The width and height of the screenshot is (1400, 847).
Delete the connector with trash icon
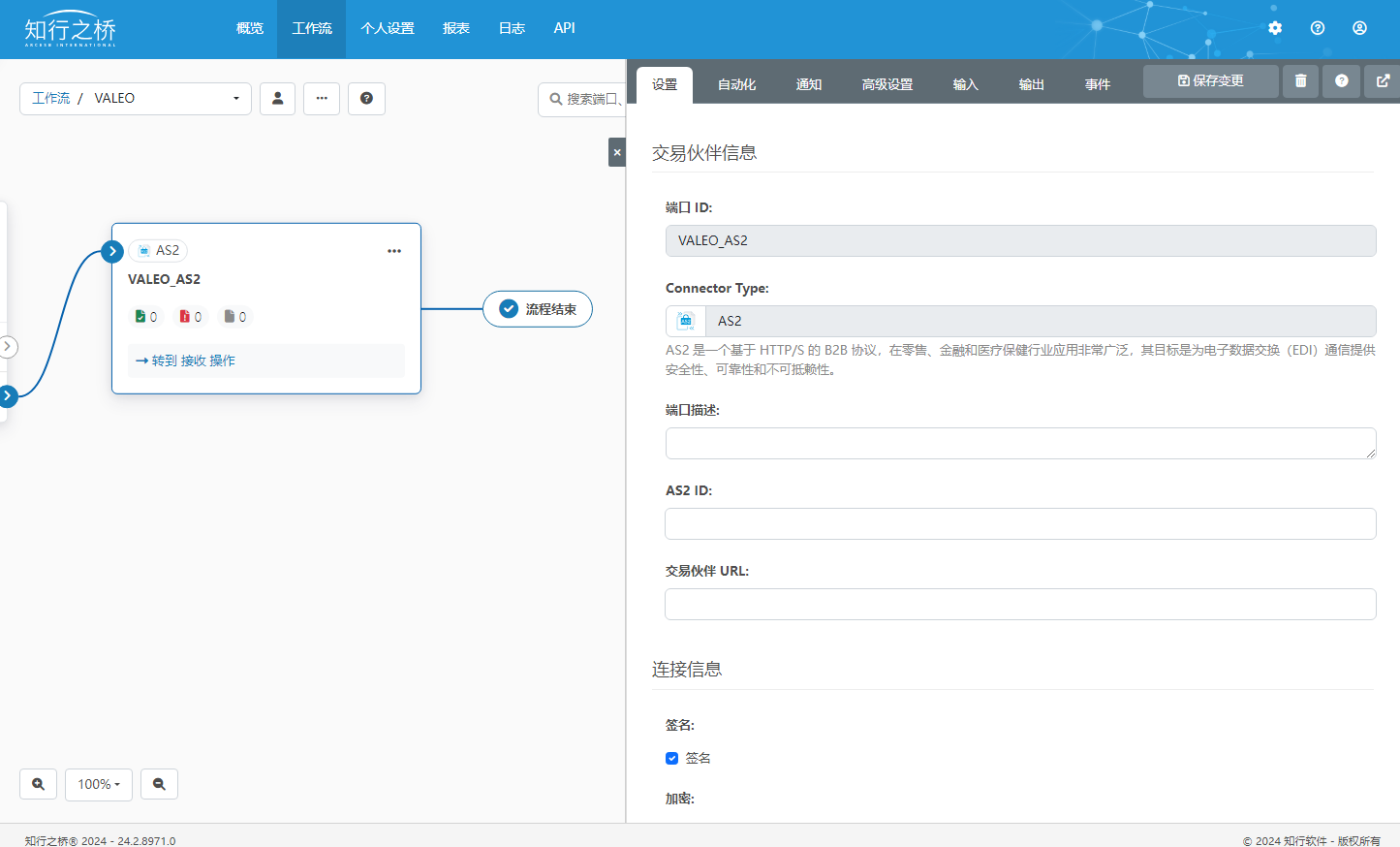click(1301, 81)
